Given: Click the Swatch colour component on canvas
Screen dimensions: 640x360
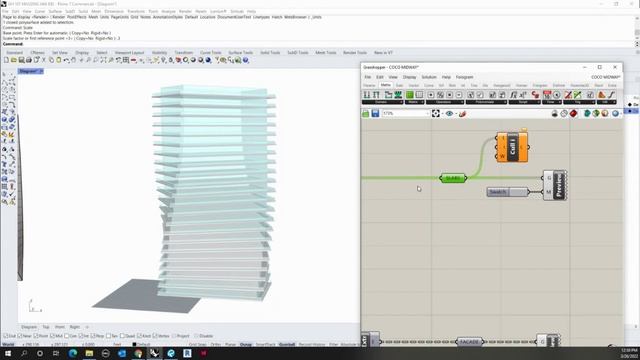Looking at the screenshot, I should click(508, 192).
